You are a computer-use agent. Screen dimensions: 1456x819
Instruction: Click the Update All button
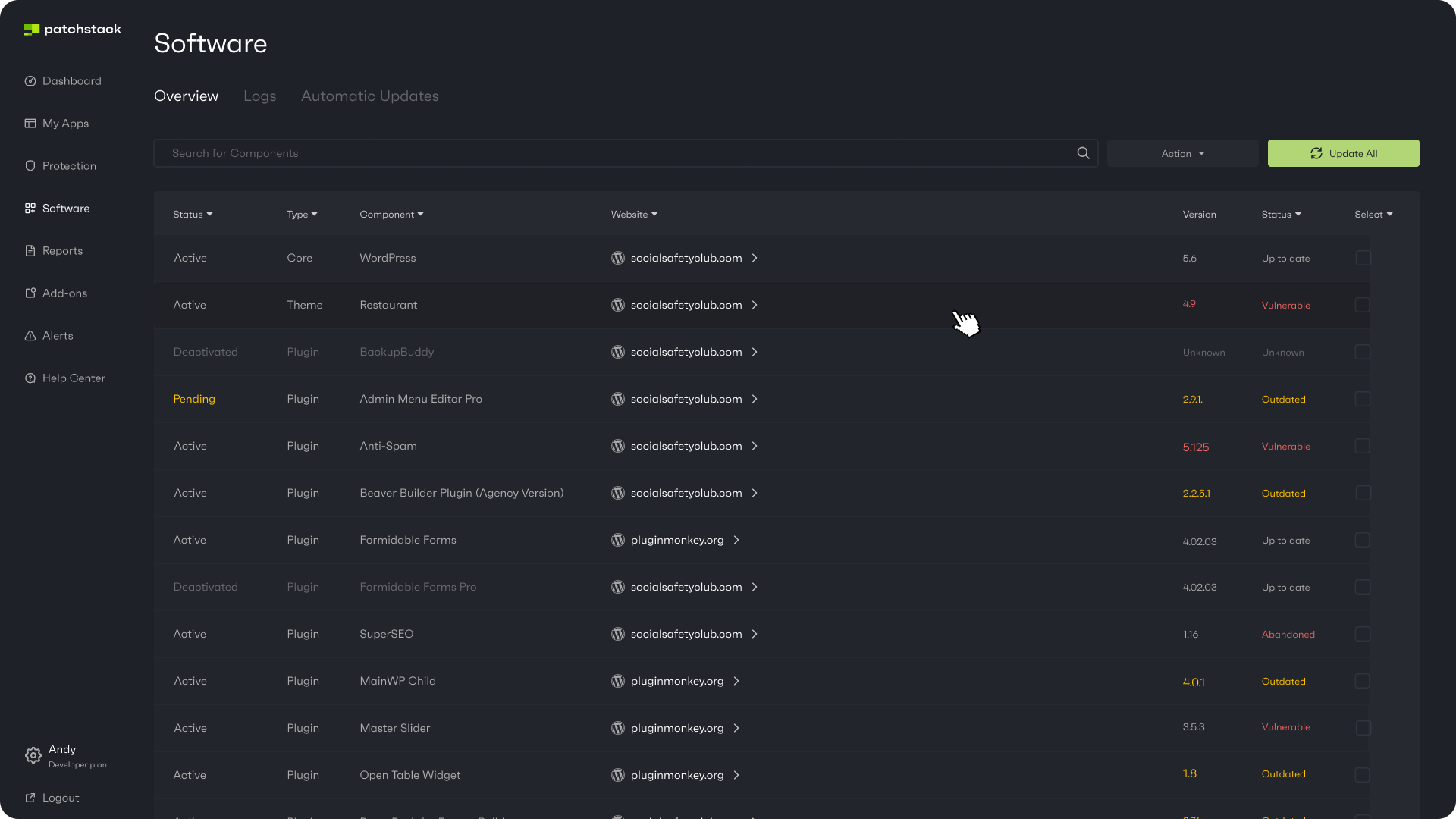coord(1343,153)
